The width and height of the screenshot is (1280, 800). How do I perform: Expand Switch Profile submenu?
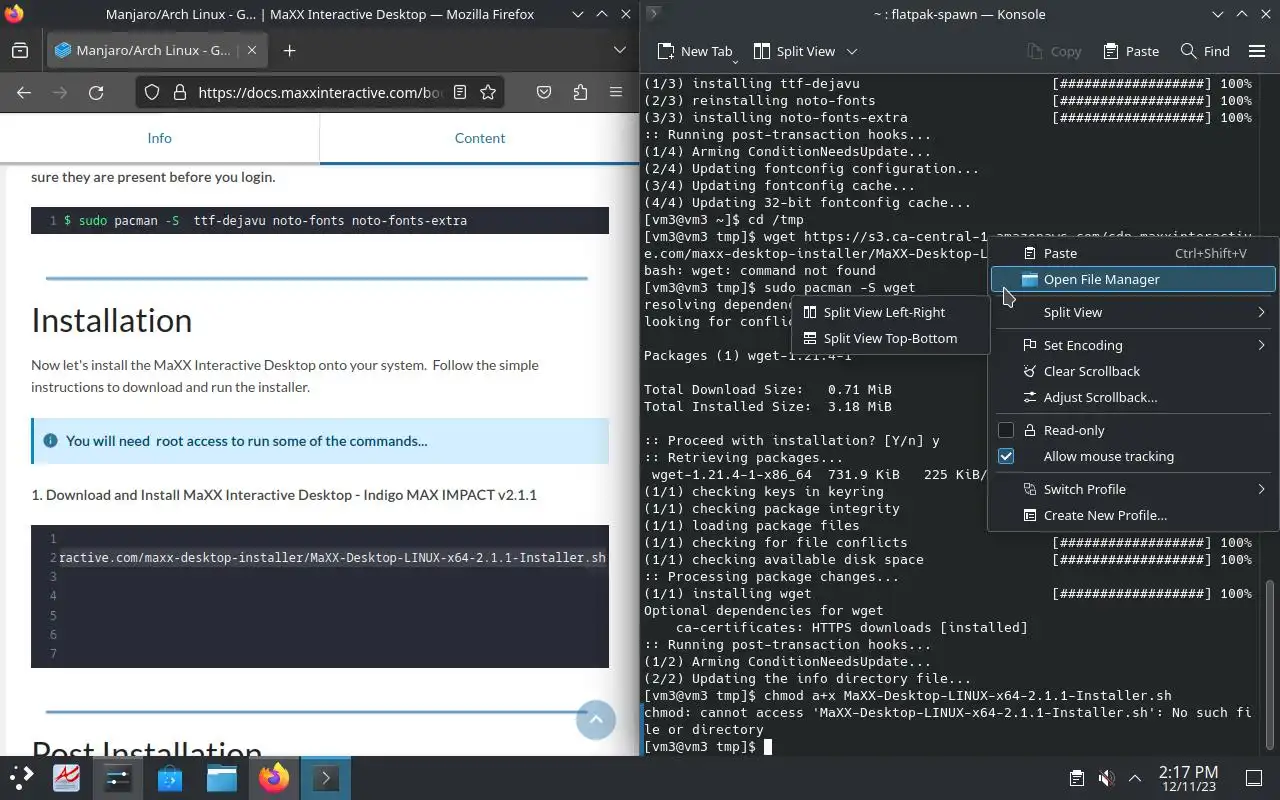pos(1133,489)
